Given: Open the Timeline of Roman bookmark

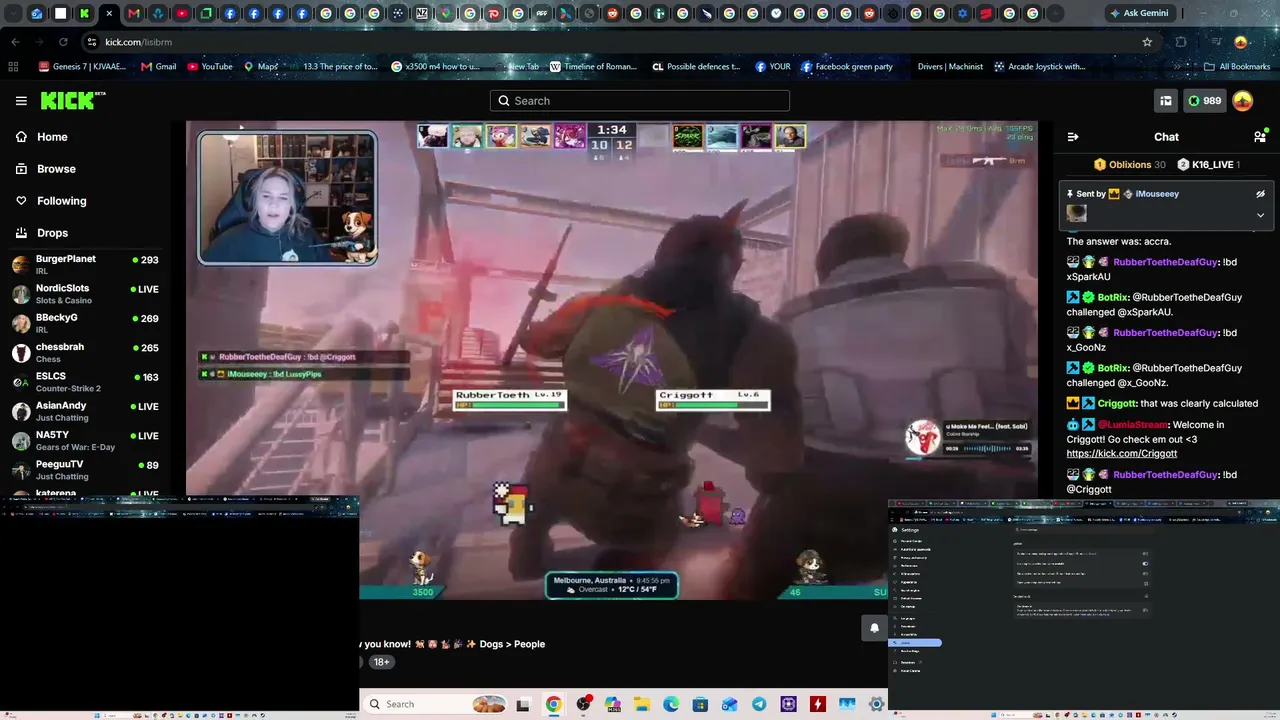Looking at the screenshot, I should (x=593, y=67).
